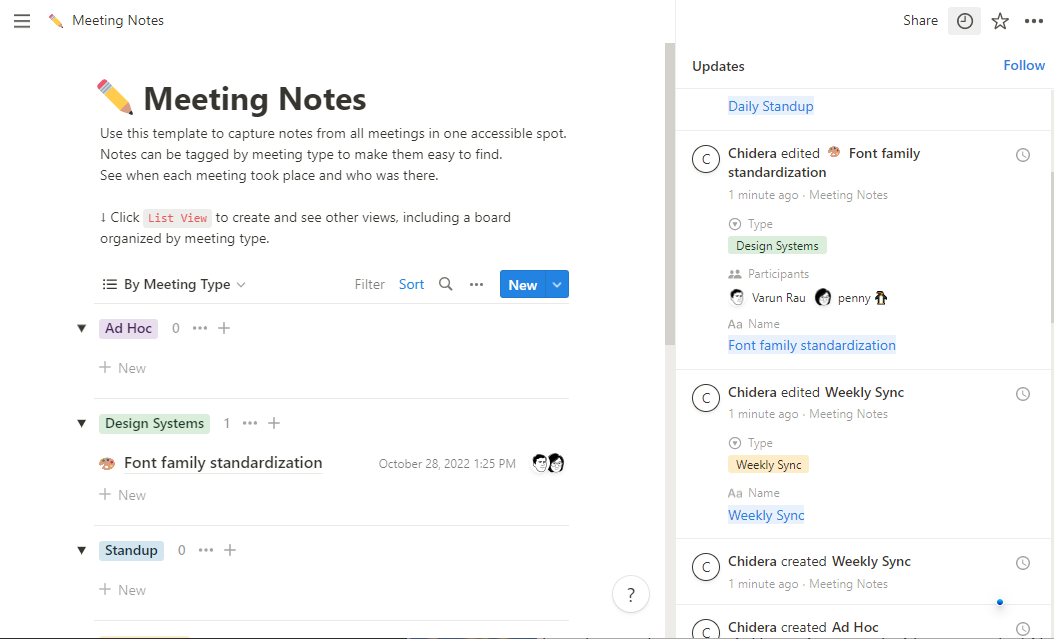The height and width of the screenshot is (639, 1054).
Task: Open Font family standardization page
Action: click(x=223, y=463)
